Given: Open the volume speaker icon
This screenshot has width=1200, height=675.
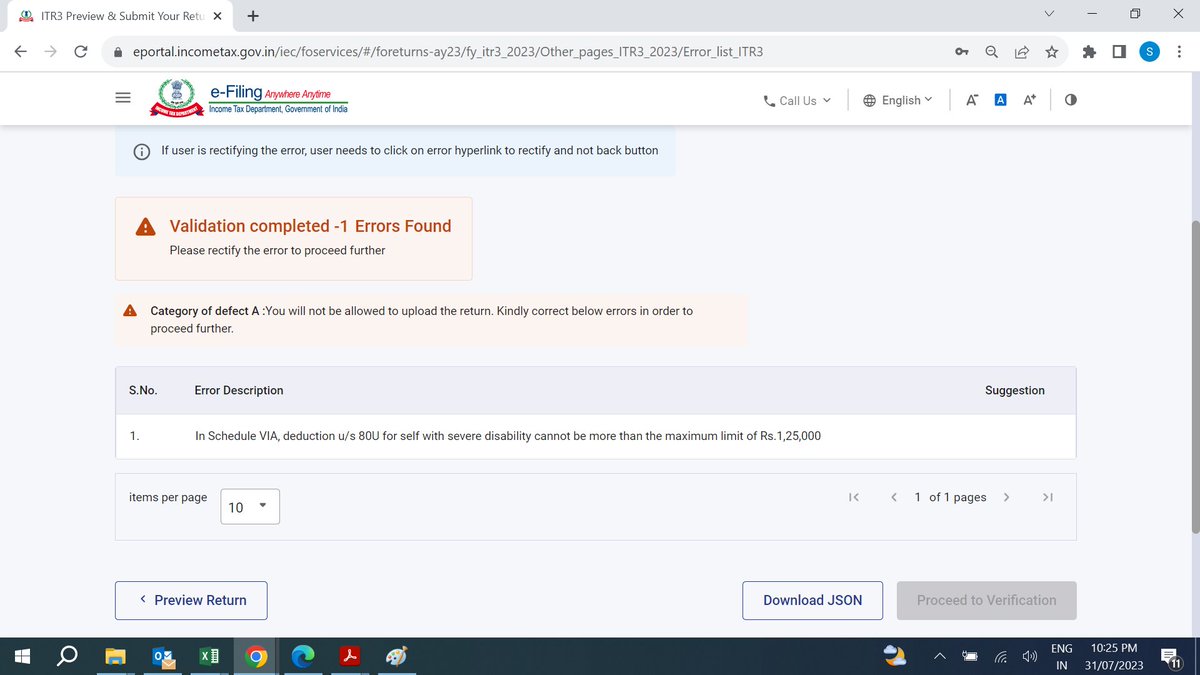Looking at the screenshot, I should pos(1030,657).
